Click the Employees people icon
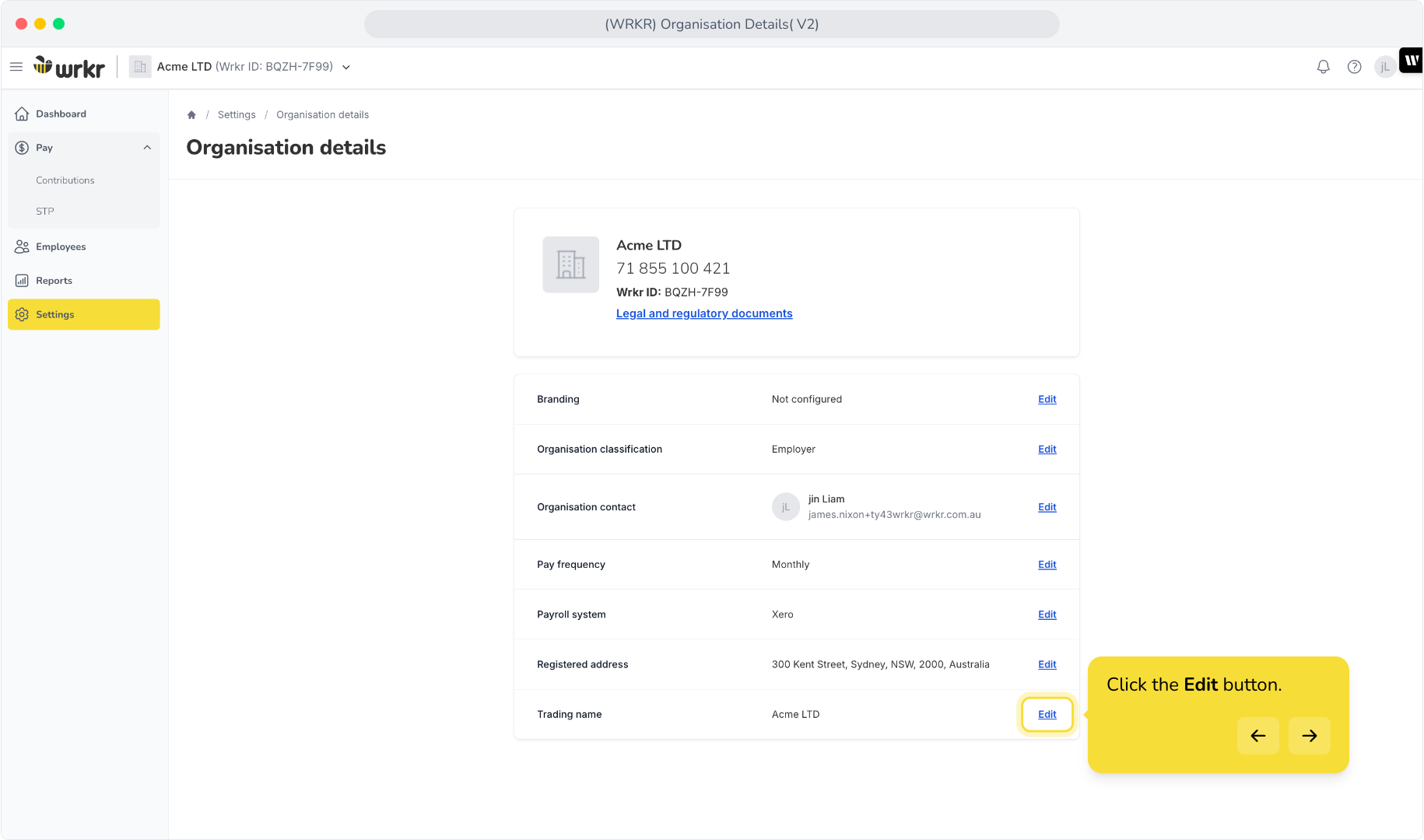The height and width of the screenshot is (840, 1424). (x=22, y=247)
